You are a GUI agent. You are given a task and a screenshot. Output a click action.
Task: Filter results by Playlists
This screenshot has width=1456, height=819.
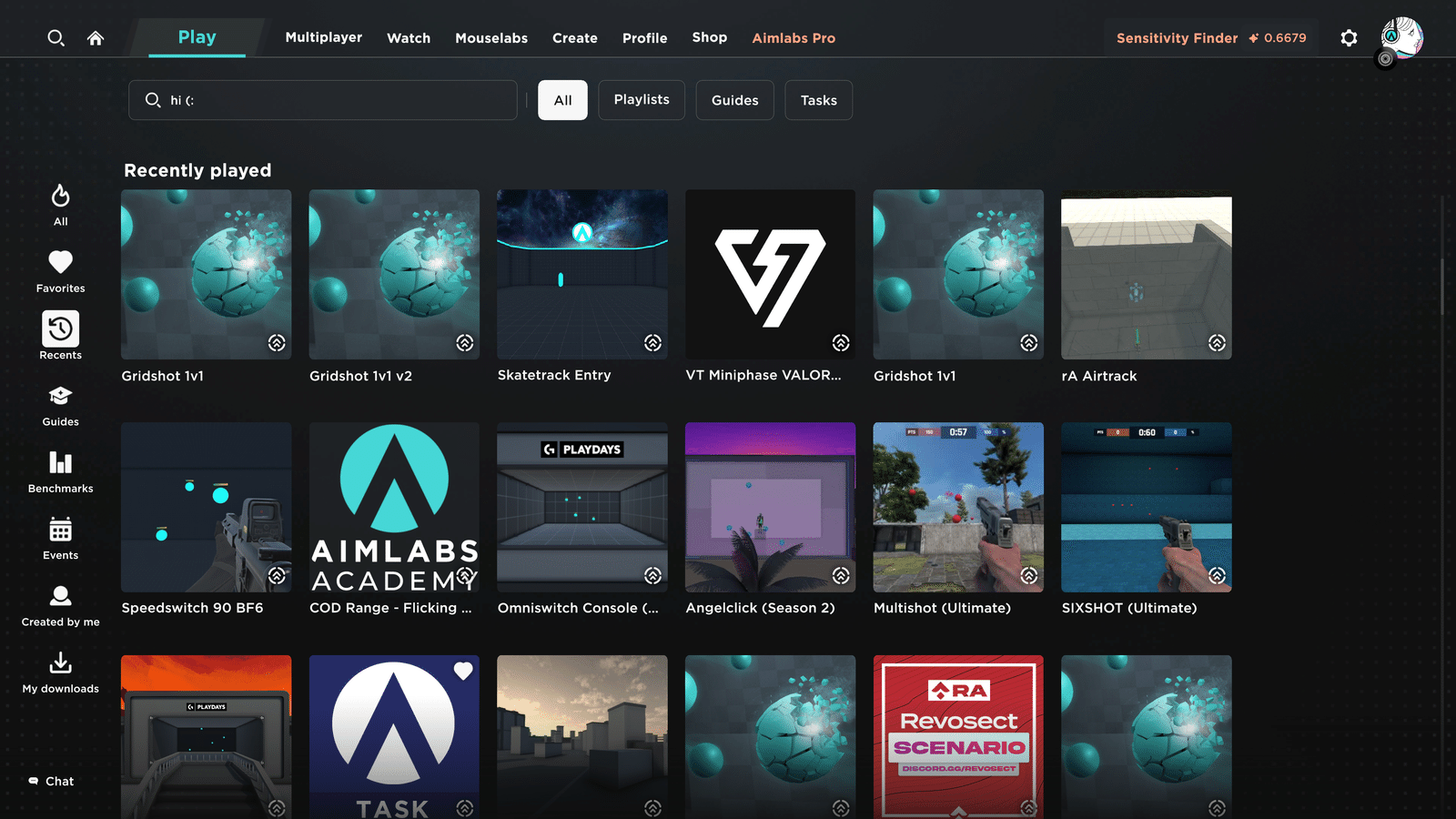(x=642, y=100)
